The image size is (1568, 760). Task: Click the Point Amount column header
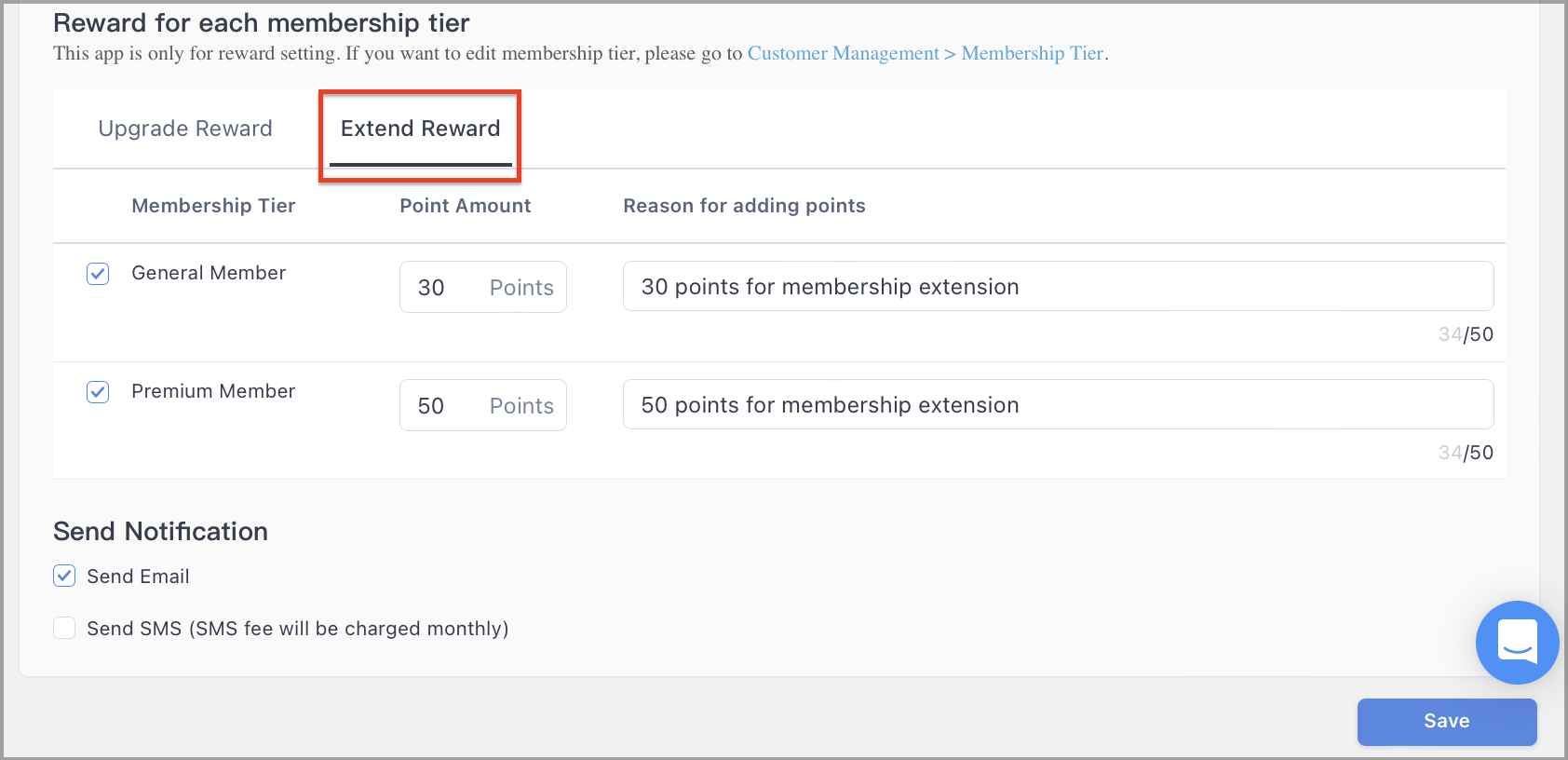465,206
